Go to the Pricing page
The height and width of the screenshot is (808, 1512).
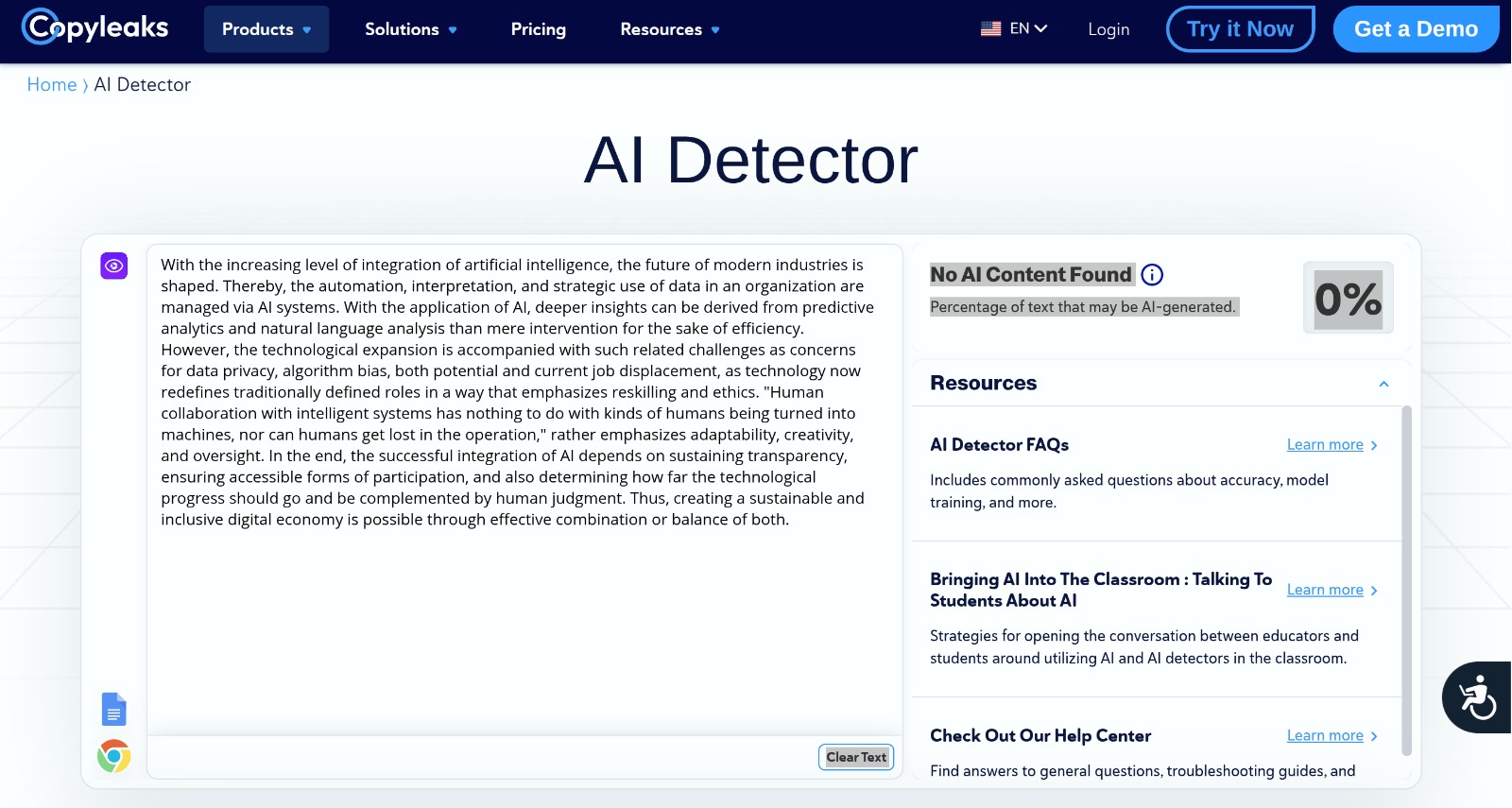[x=538, y=29]
